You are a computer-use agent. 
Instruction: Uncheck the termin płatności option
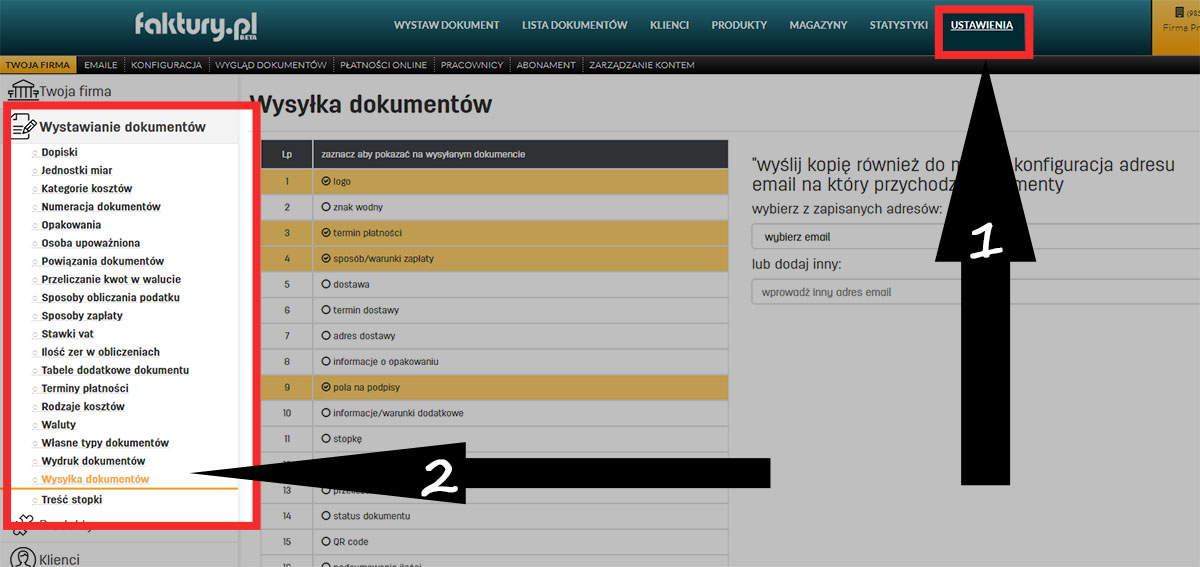pyautogui.click(x=326, y=233)
